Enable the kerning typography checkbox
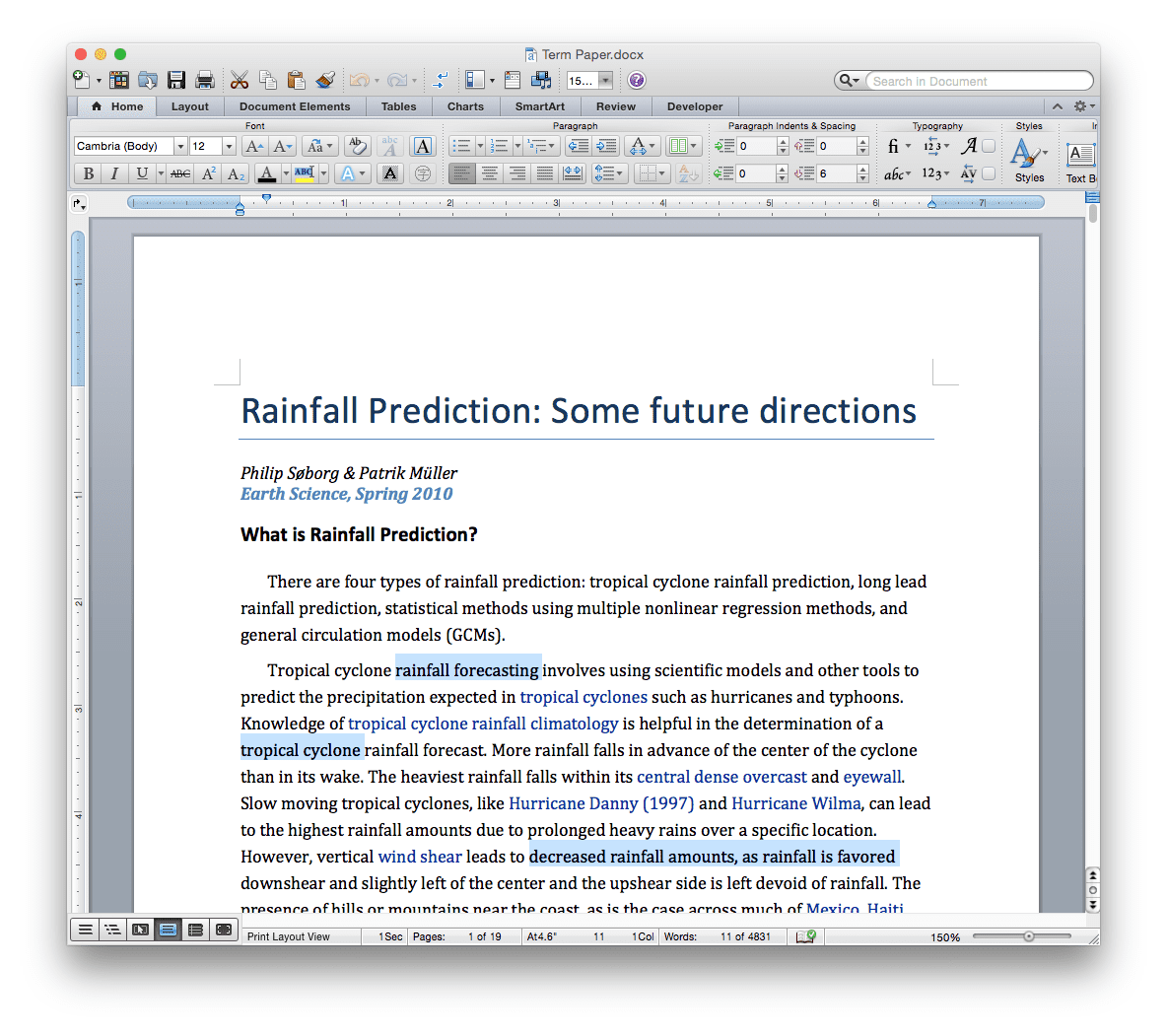The width and height of the screenshot is (1167, 1036). pos(989,173)
